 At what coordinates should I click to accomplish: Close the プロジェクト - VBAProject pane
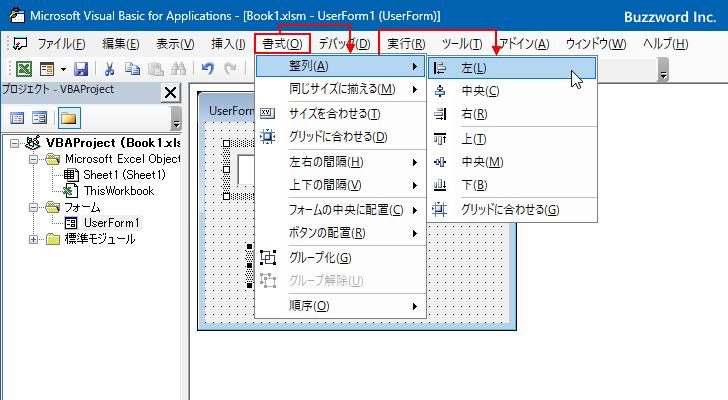pos(170,92)
